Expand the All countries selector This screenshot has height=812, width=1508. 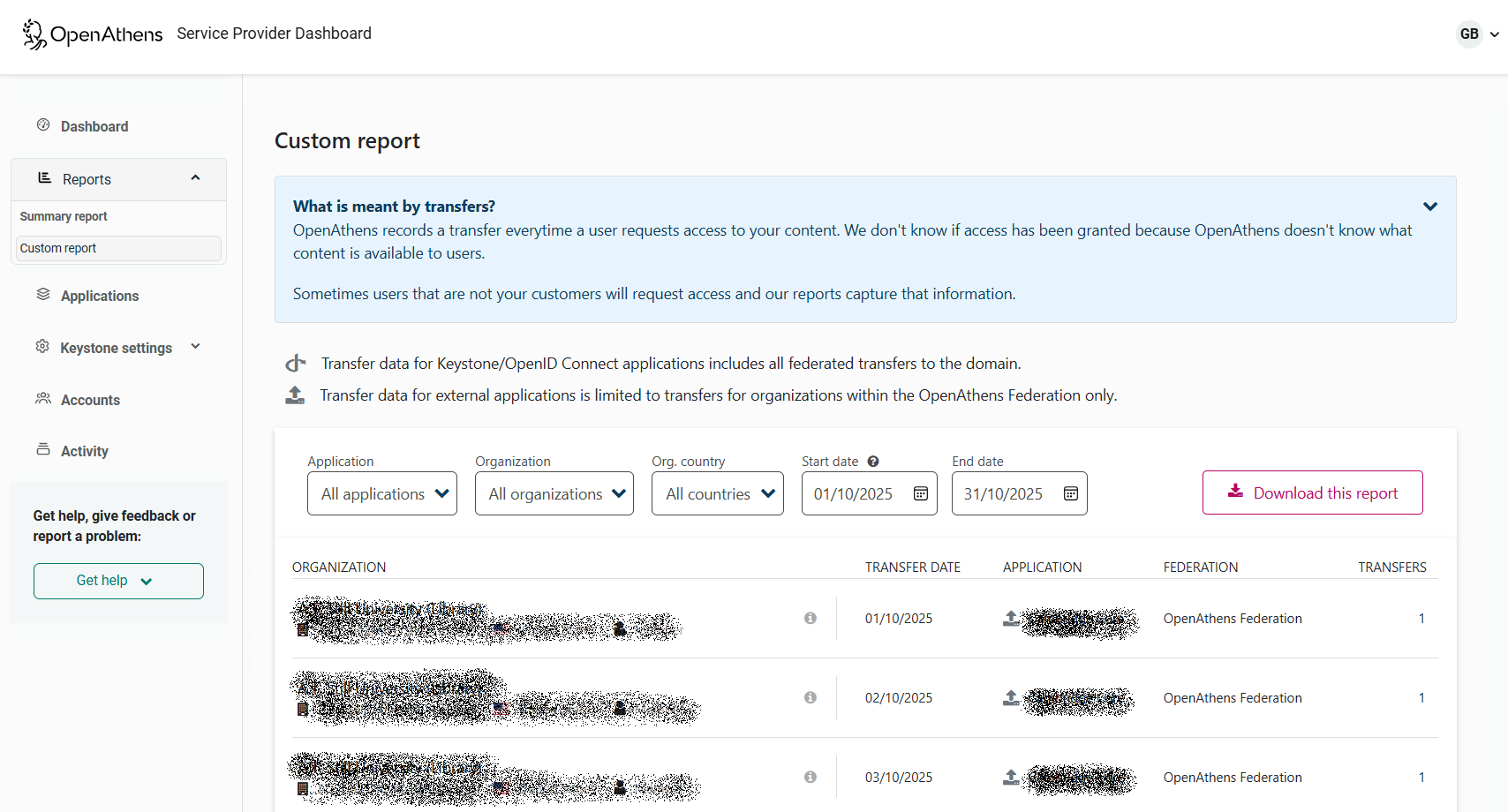click(717, 493)
